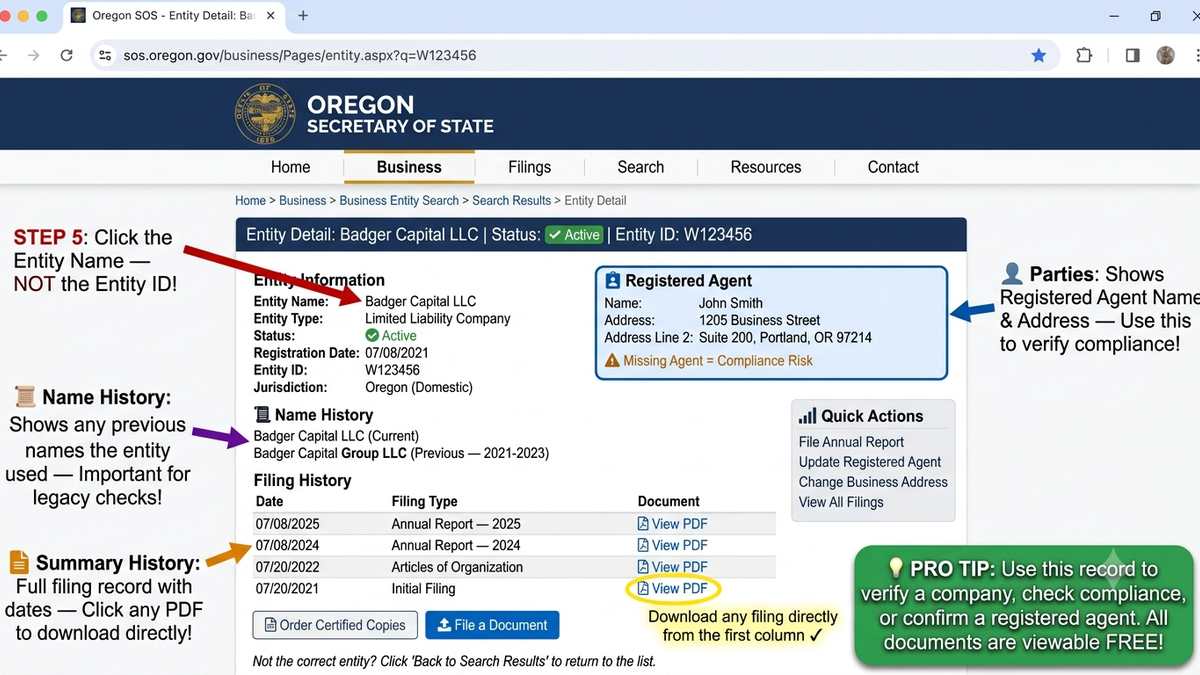1200x675 pixels.
Task: Open the user profile avatar
Action: coord(1165,55)
